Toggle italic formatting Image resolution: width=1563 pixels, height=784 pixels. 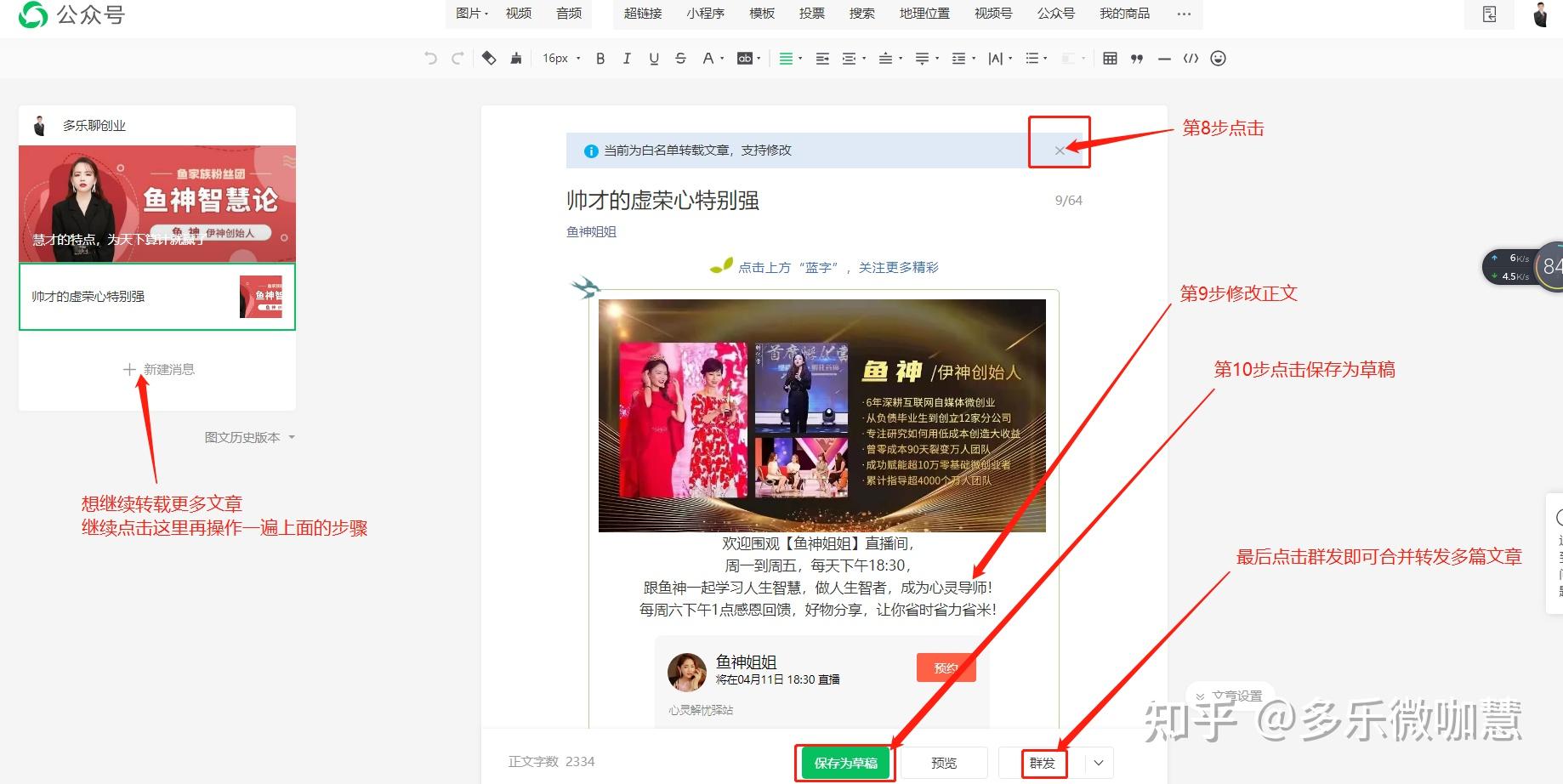click(627, 59)
